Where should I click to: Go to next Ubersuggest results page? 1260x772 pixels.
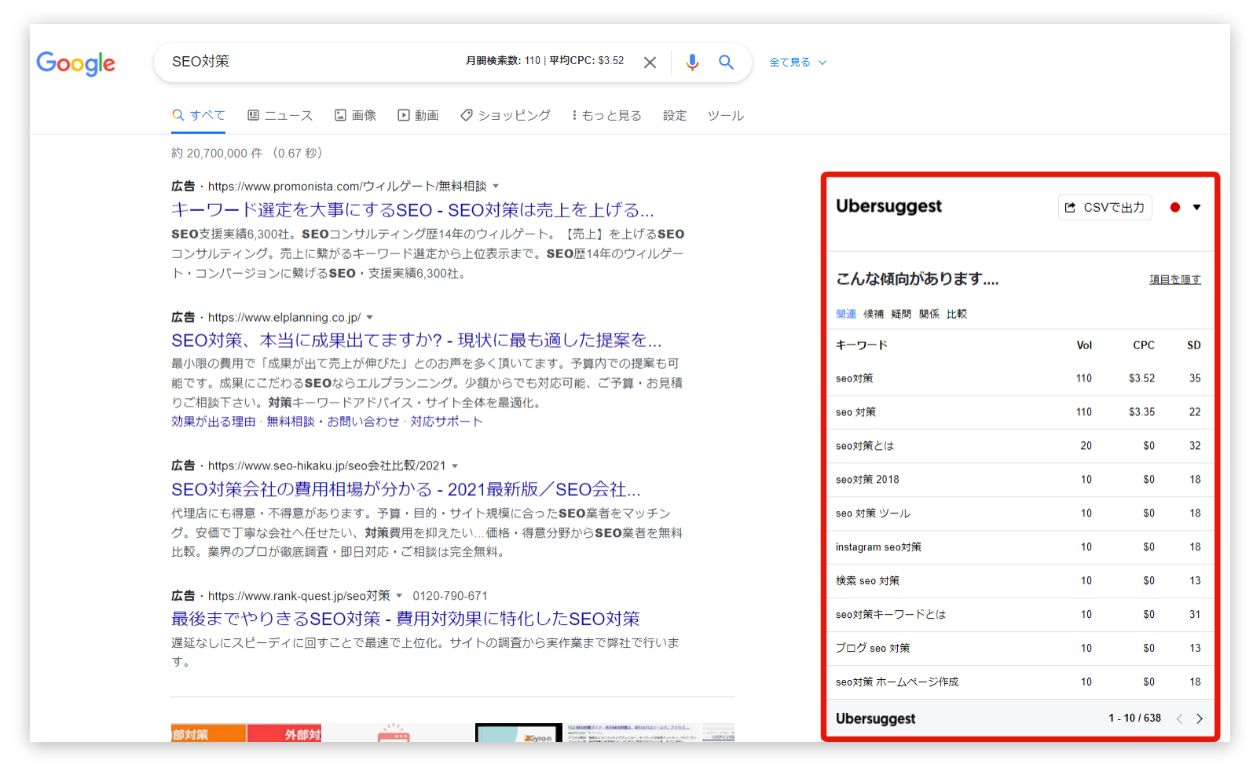click(1200, 718)
